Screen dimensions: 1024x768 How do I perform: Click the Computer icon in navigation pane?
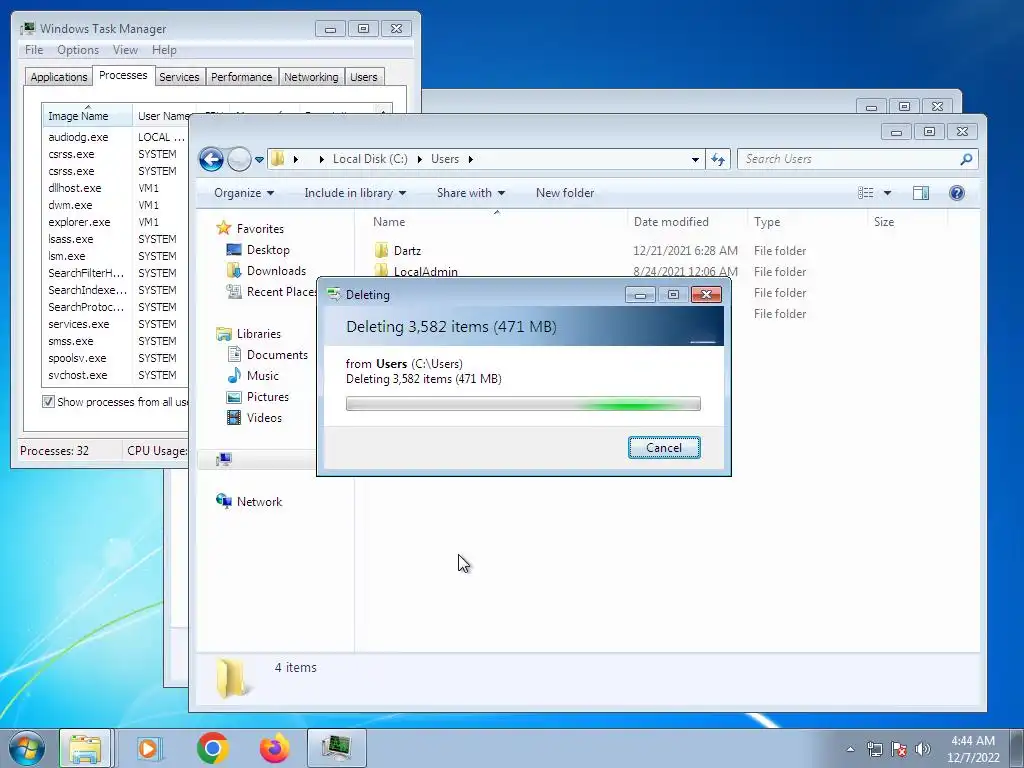pyautogui.click(x=223, y=460)
